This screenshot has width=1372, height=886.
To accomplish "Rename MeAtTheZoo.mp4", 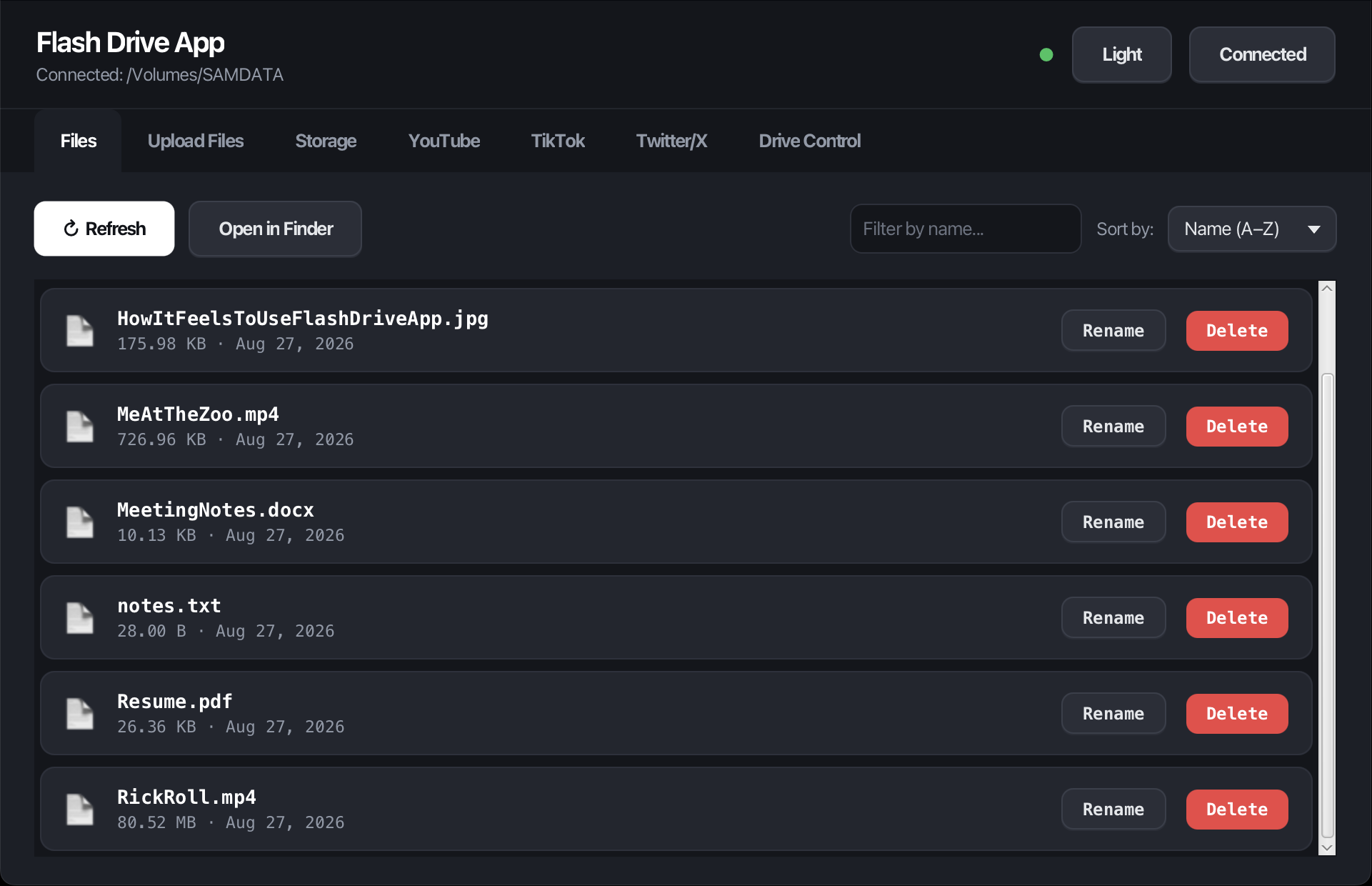I will (x=1113, y=427).
